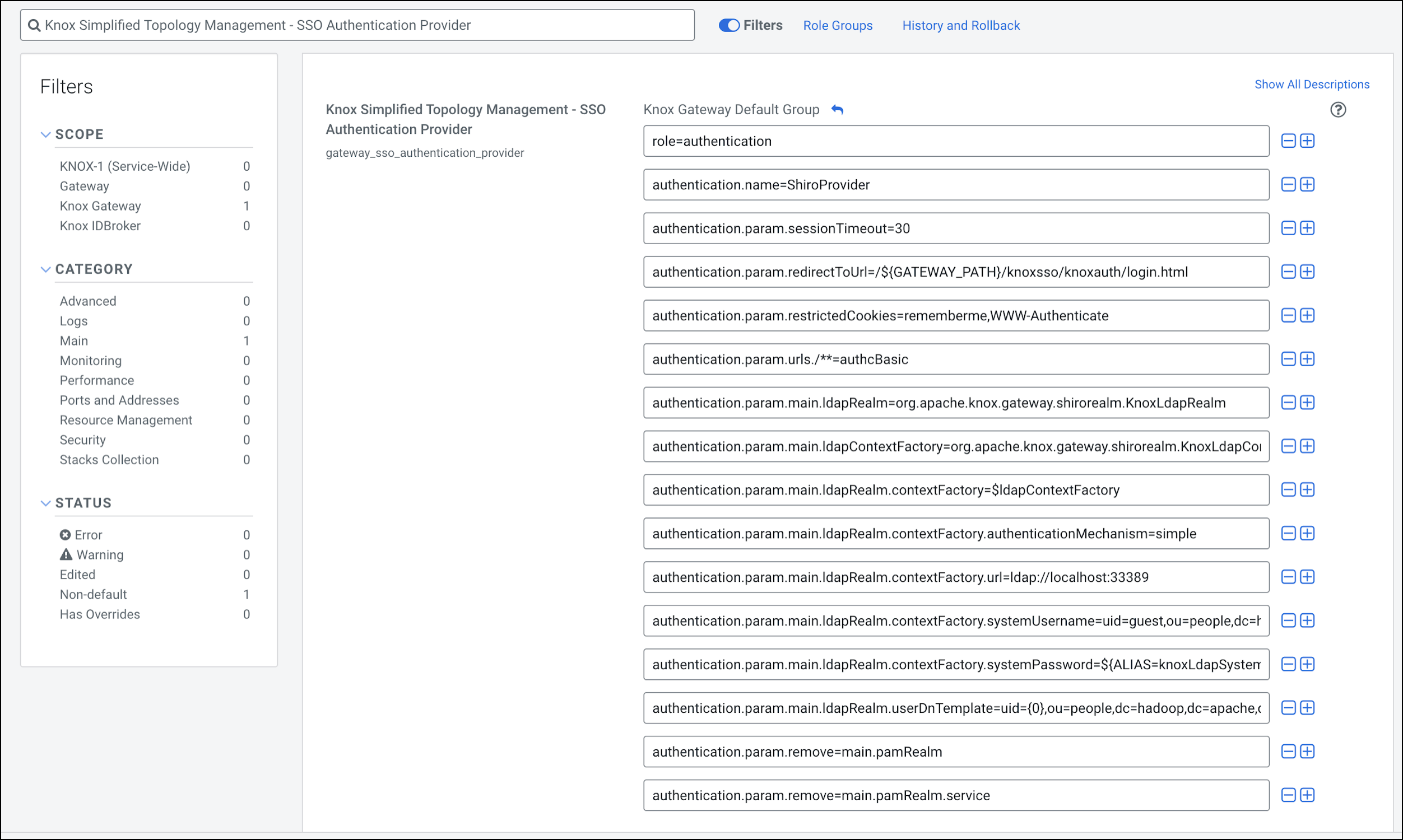
Task: Collapse the STATUS filter section
Action: (x=46, y=503)
